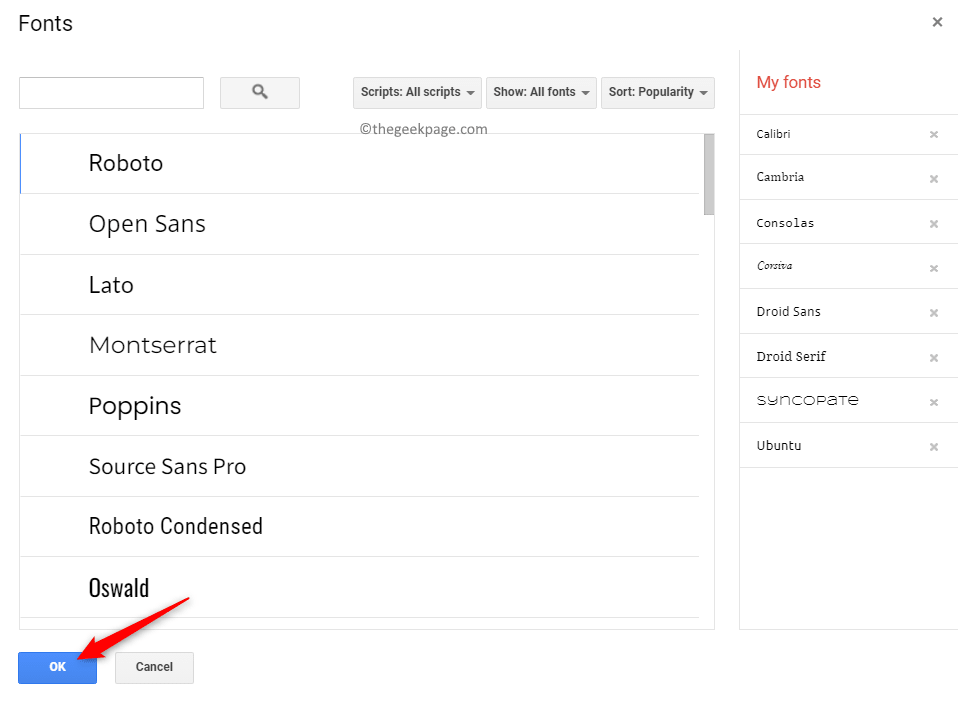
Task: Close the Fonts dialog
Action: point(938,21)
